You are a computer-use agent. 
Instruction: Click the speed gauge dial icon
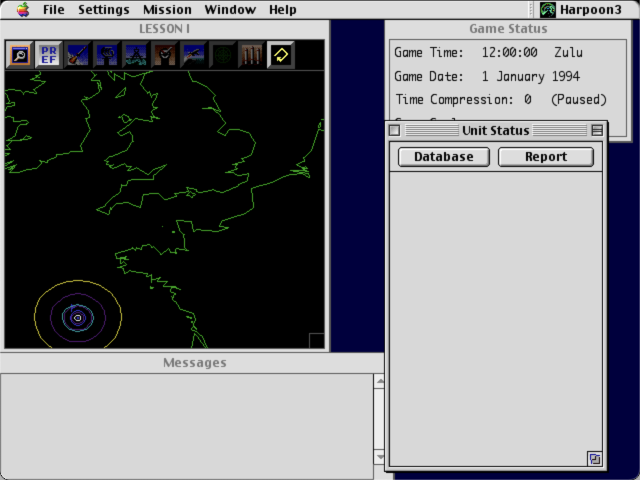click(164, 55)
